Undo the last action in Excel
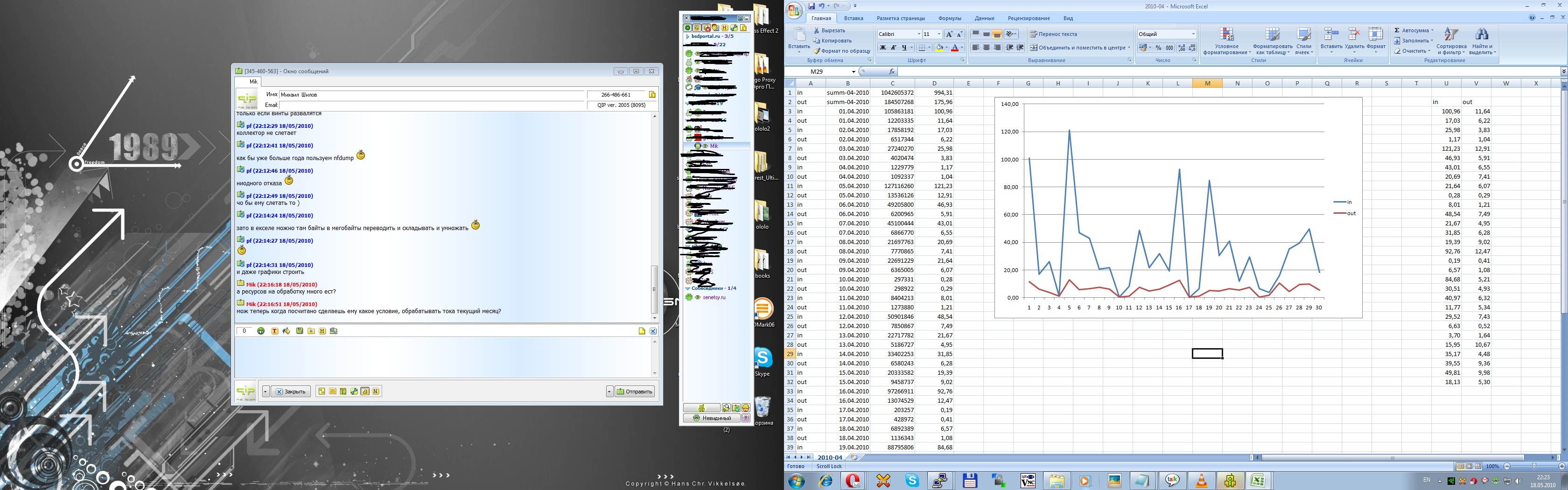The height and width of the screenshot is (490, 1568). [822, 6]
